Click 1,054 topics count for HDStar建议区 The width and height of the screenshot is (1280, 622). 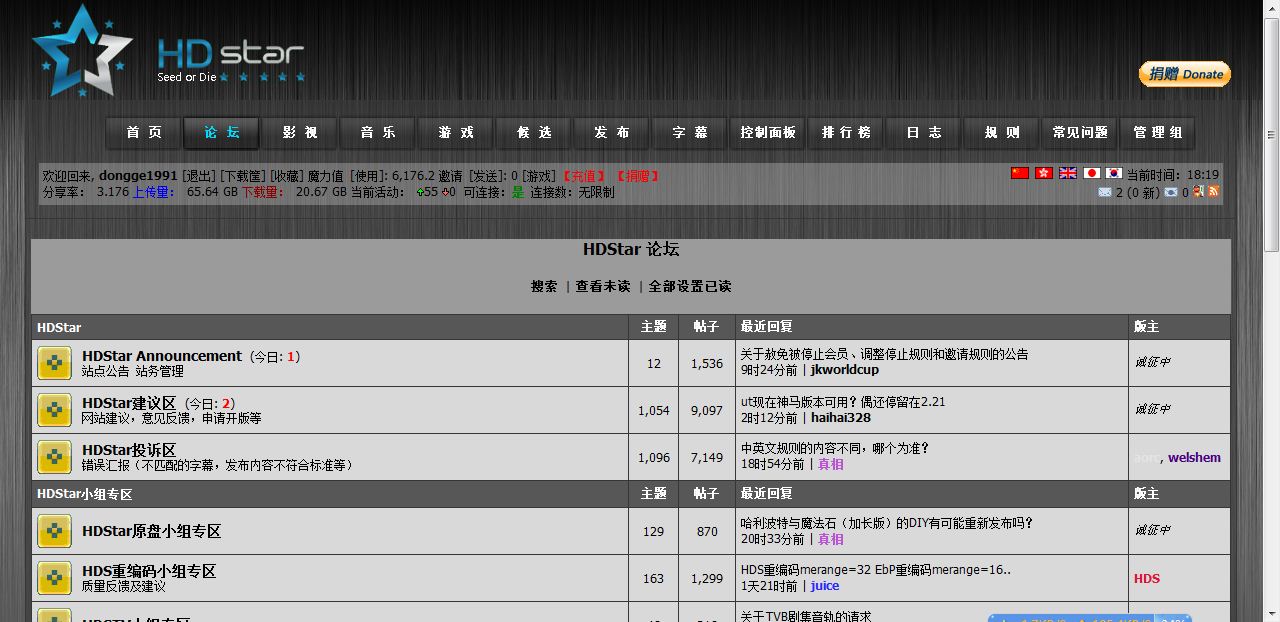(654, 410)
